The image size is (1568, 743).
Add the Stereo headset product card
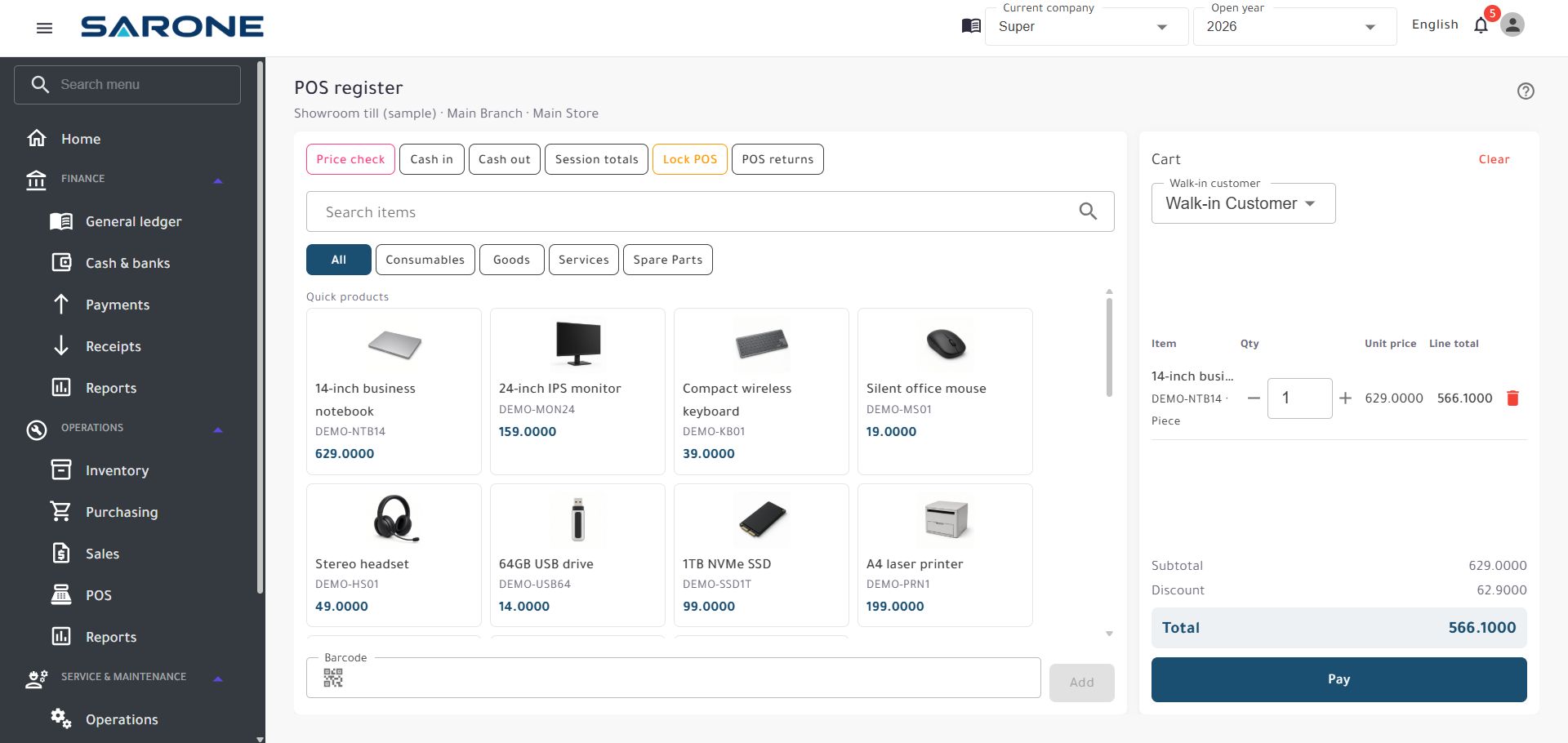[x=394, y=555]
